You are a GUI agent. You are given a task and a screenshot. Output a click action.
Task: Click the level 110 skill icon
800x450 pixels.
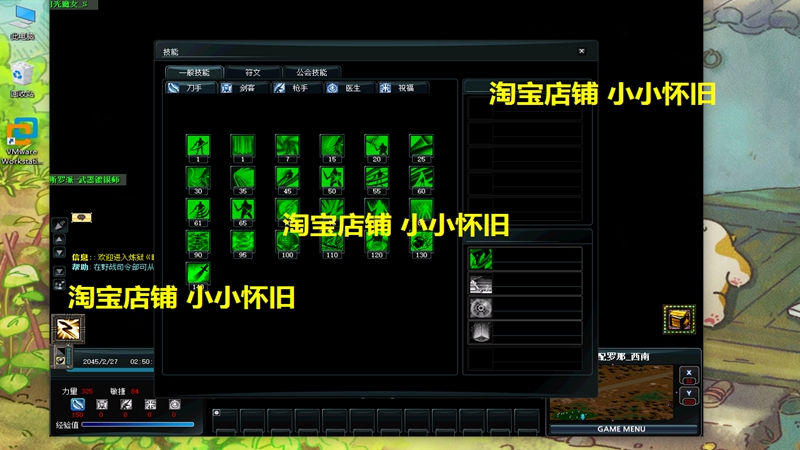pos(332,241)
